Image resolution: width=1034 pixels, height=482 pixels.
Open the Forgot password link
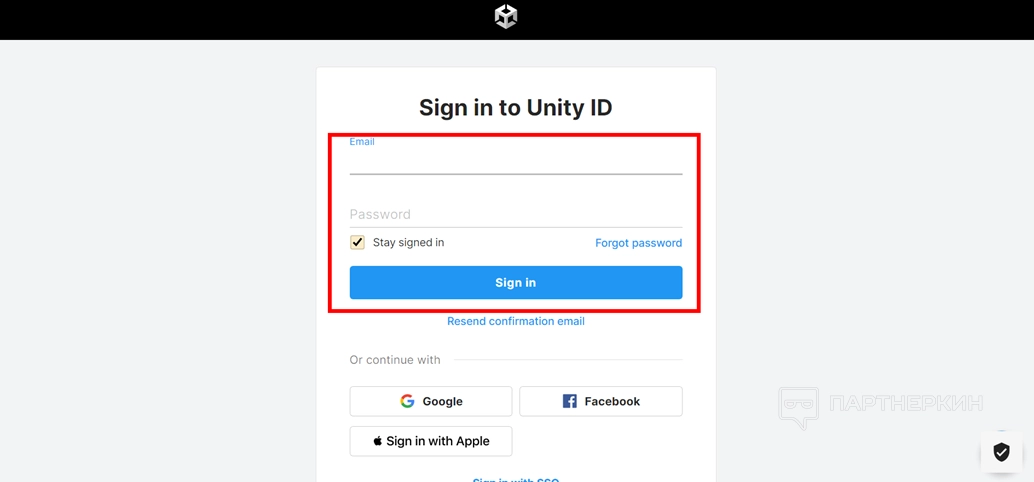point(638,243)
